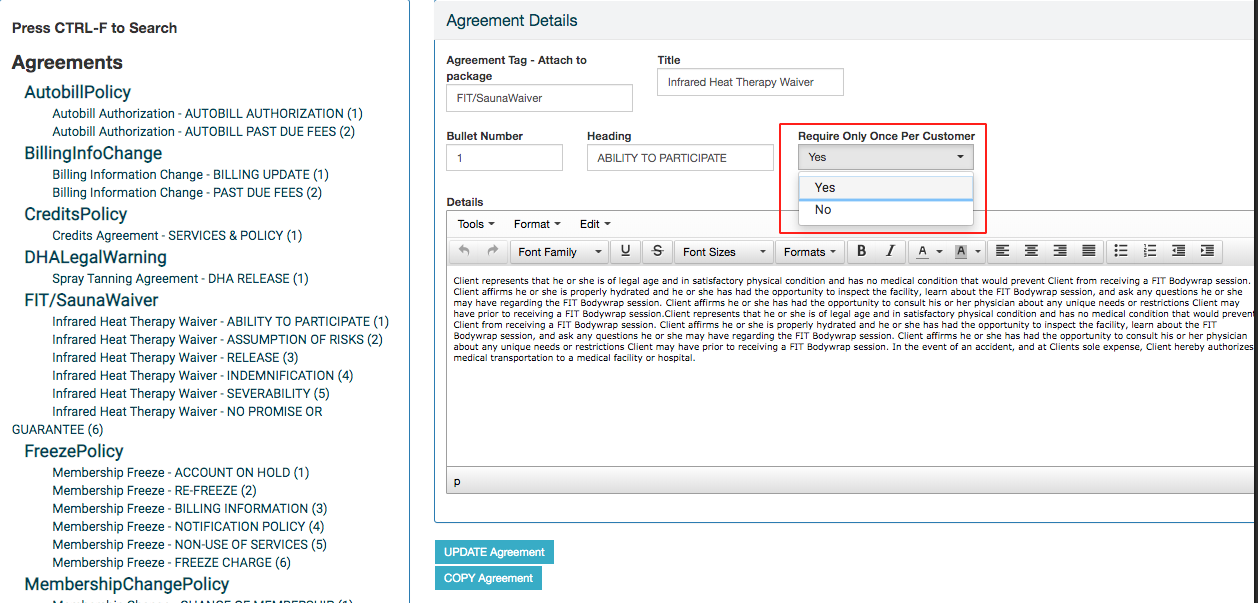Open the Tools menu
This screenshot has width=1258, height=603.
click(475, 224)
